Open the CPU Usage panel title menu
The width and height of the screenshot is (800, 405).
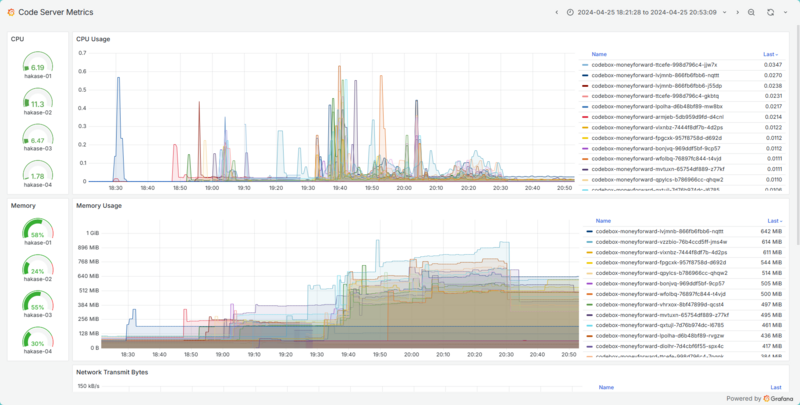(93, 39)
